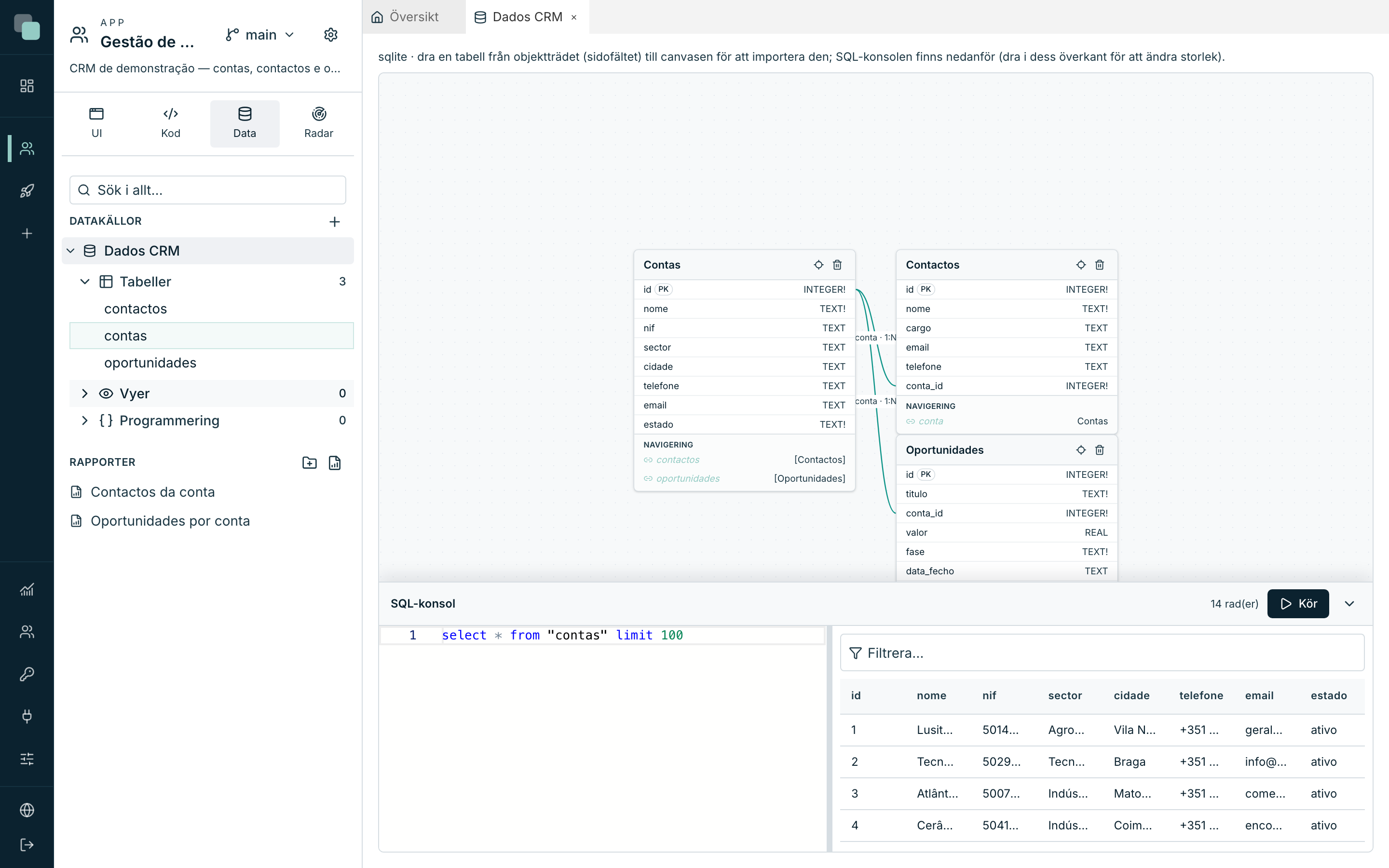Add a new data source with plus

click(335, 222)
